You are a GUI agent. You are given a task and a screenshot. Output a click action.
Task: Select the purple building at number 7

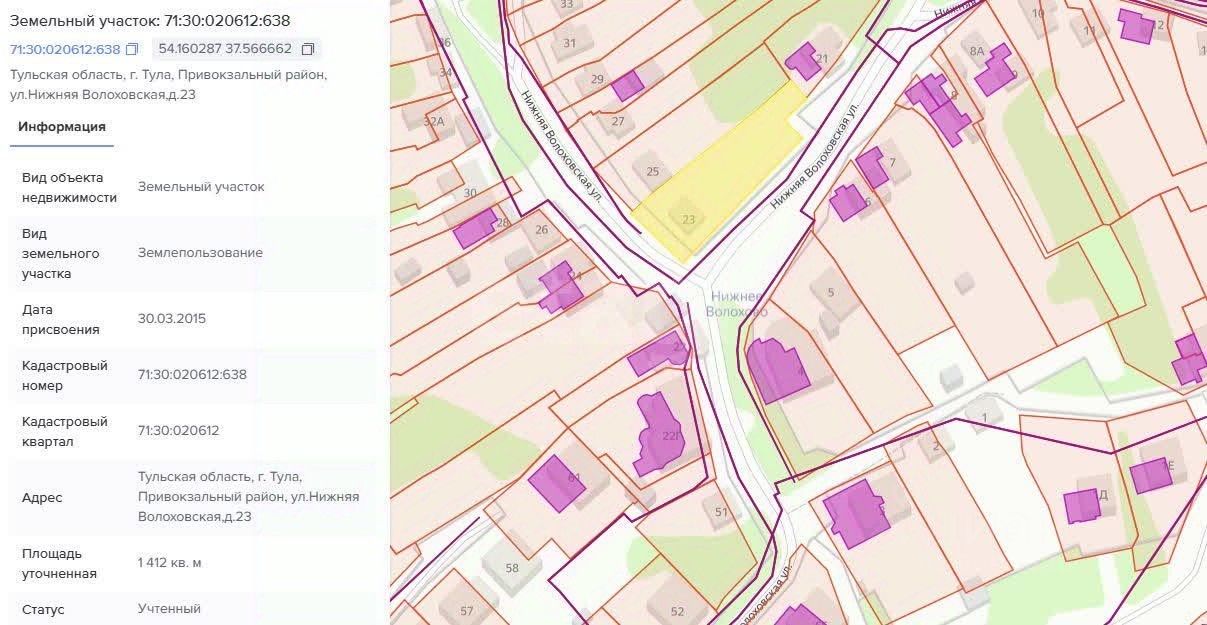point(872,167)
